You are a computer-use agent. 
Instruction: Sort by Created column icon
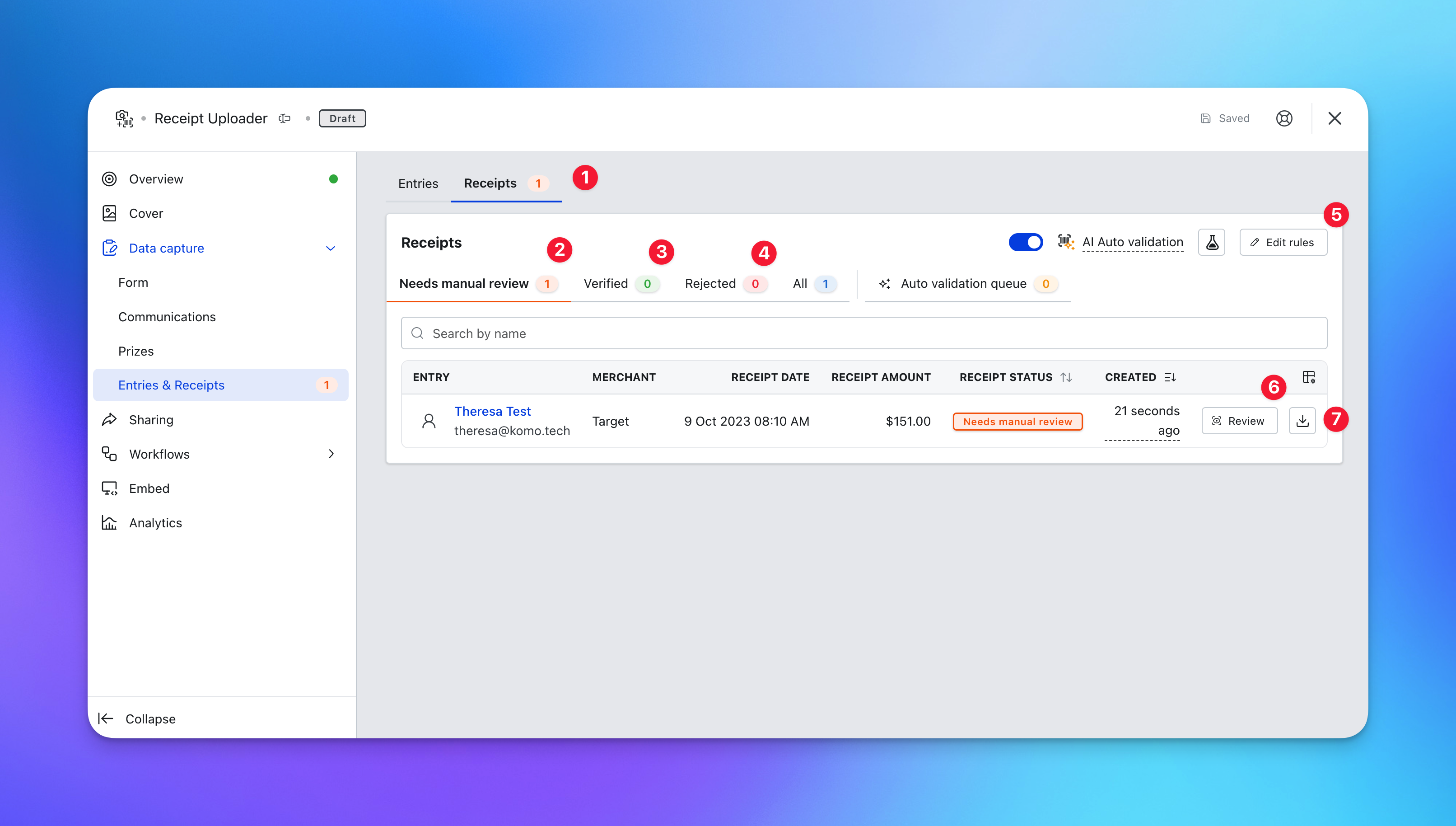coord(1170,377)
